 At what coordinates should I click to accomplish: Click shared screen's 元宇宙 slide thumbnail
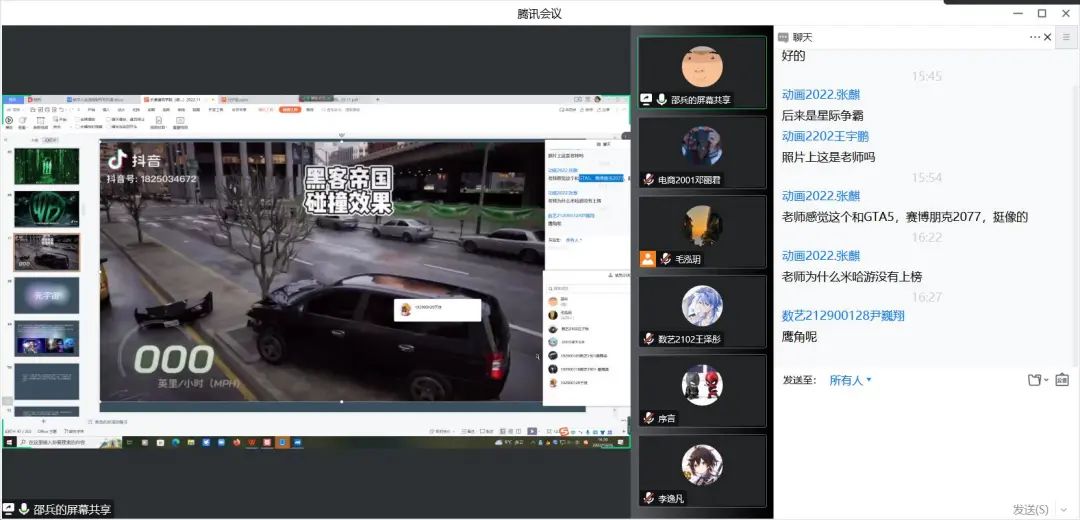point(47,295)
